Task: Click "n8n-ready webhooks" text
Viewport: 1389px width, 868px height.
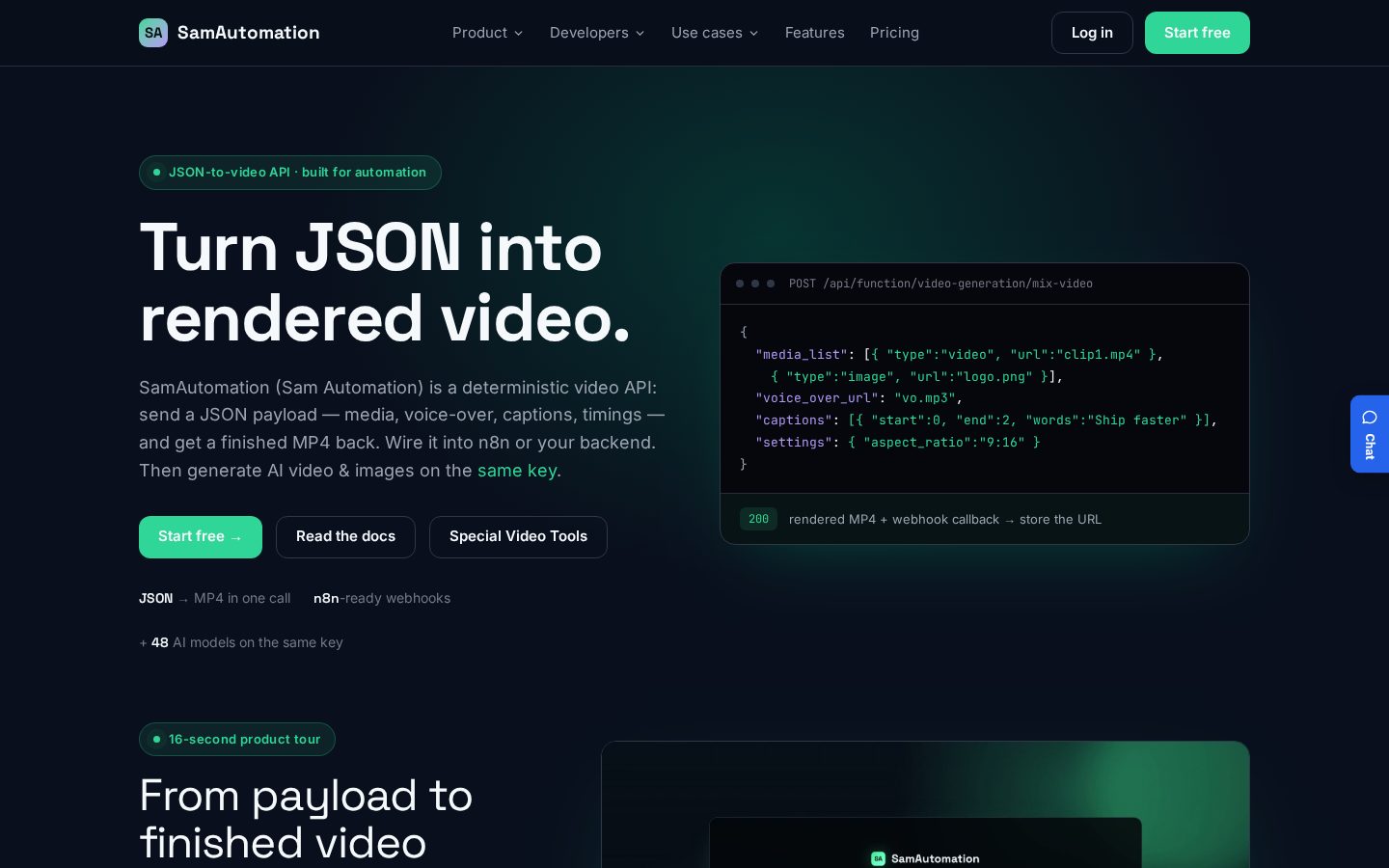Action: (382, 598)
